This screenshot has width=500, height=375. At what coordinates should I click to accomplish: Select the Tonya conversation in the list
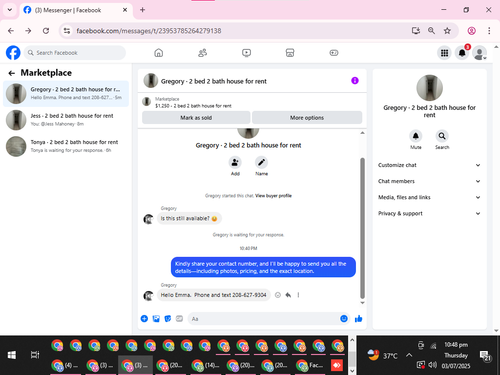coord(66,146)
